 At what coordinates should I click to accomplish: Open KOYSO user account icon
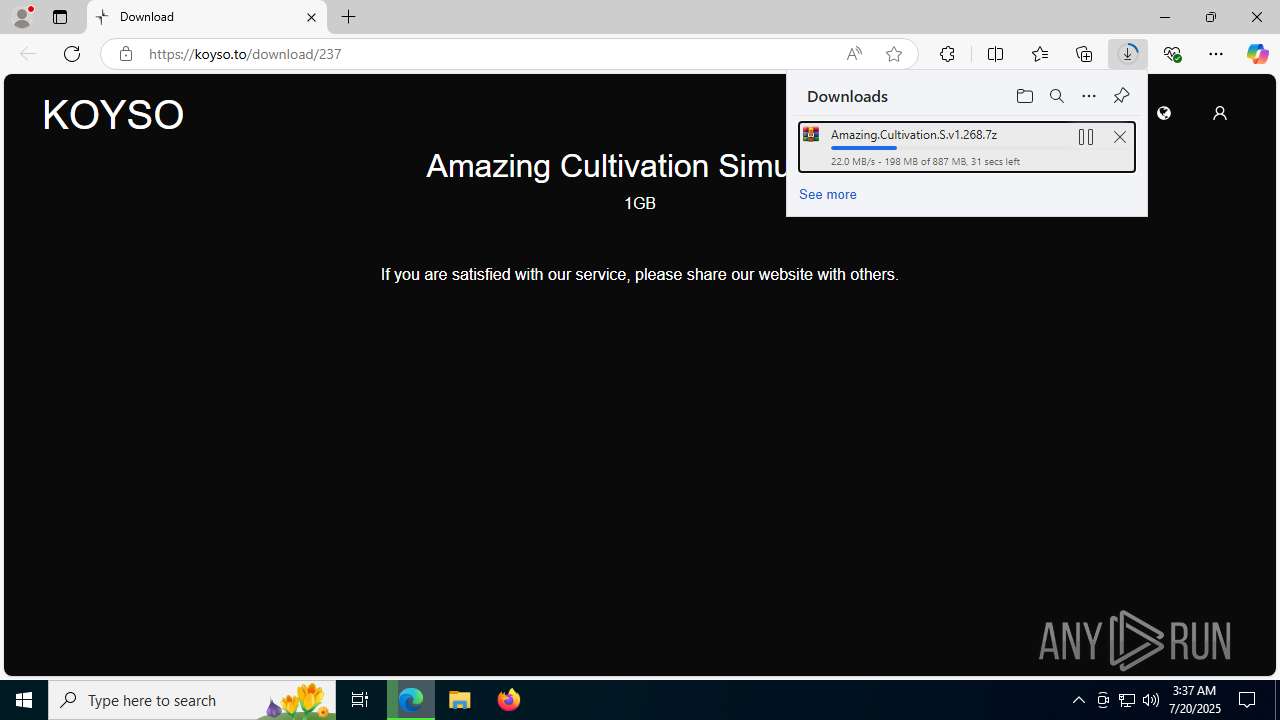(x=1219, y=113)
